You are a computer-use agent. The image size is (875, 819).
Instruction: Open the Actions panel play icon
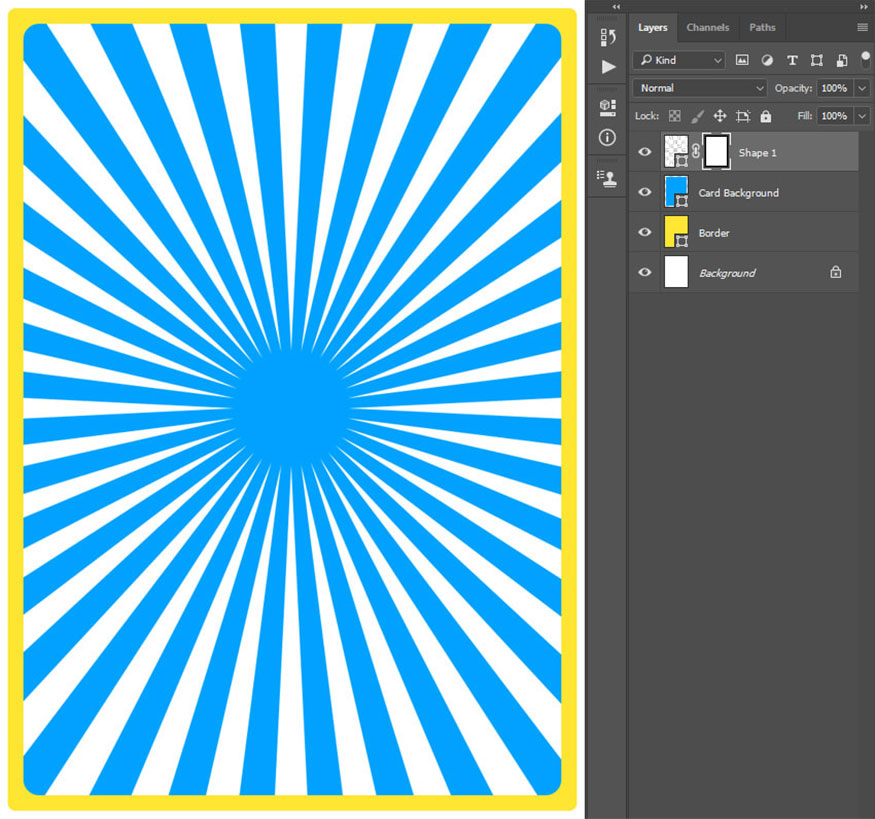pyautogui.click(x=608, y=67)
